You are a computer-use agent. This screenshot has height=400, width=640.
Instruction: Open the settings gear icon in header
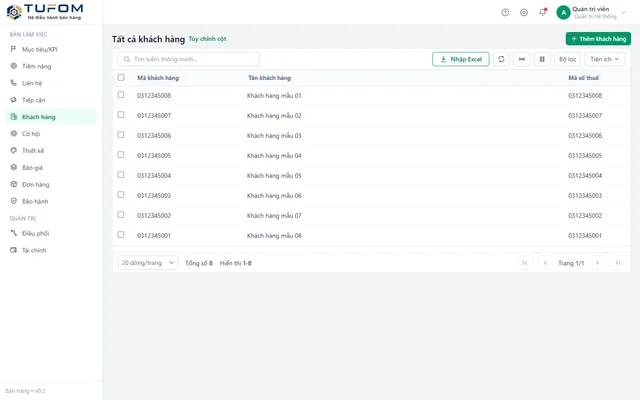[x=524, y=13]
